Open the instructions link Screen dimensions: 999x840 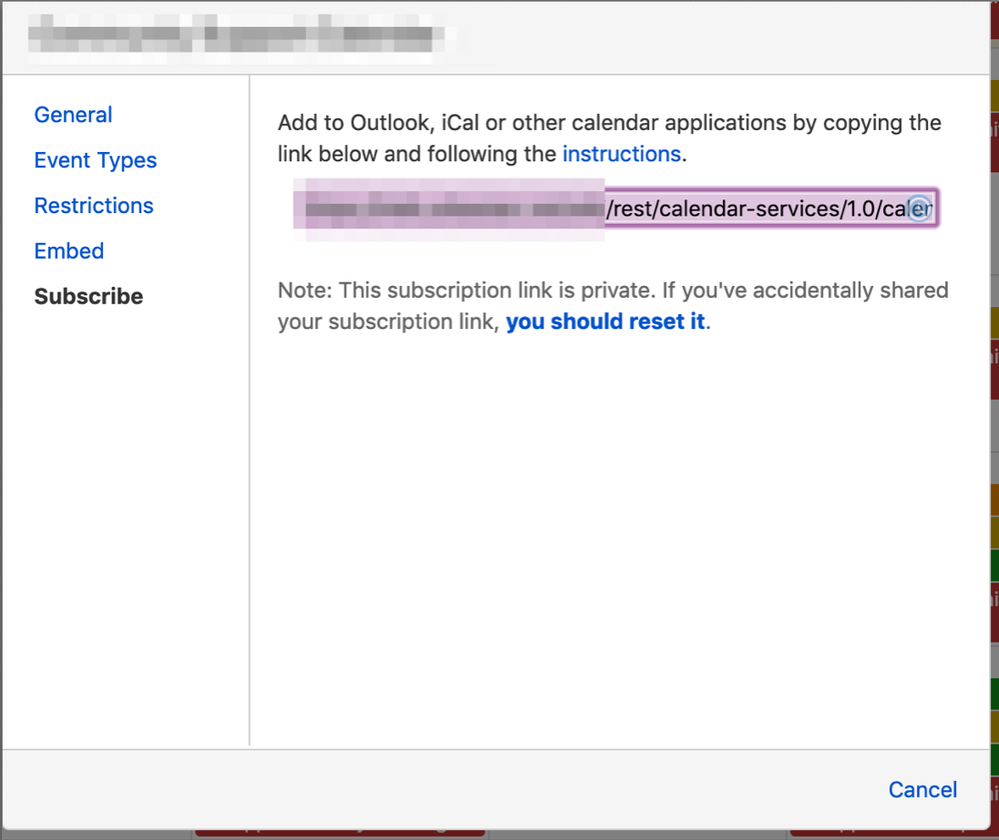621,154
